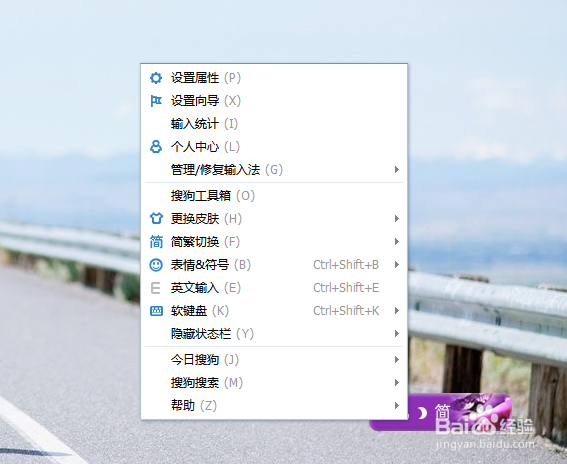This screenshot has height=464, width=567.
Task: Click the shirt icon beside 更换皮肤
Action: (156, 218)
